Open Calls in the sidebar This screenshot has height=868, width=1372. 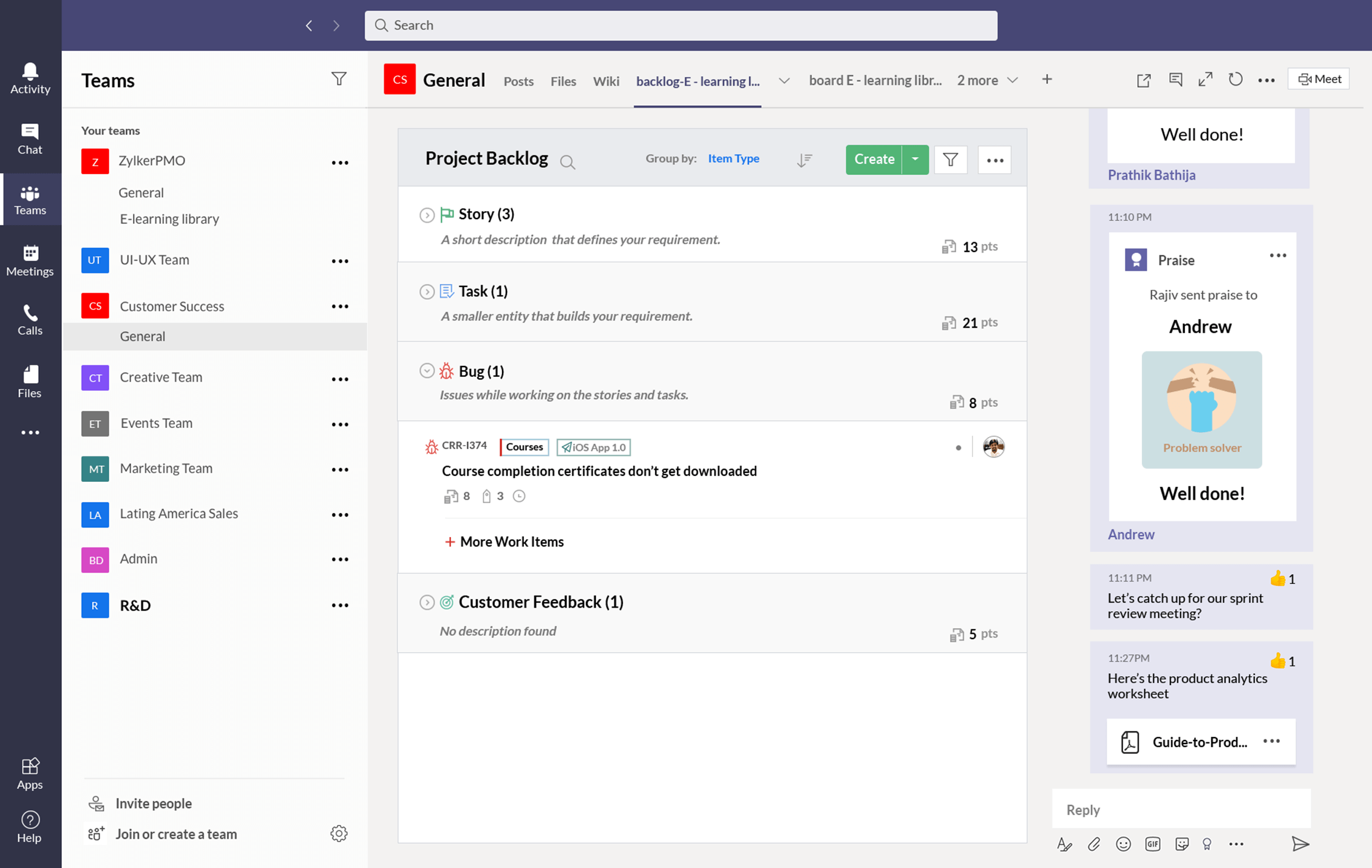pos(30,320)
